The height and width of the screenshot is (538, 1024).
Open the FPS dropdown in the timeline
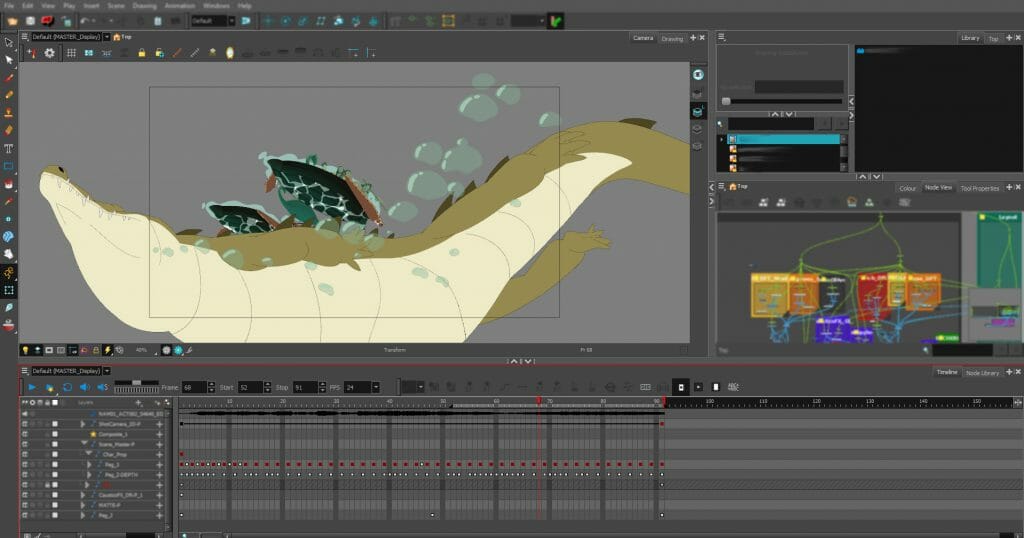375,387
